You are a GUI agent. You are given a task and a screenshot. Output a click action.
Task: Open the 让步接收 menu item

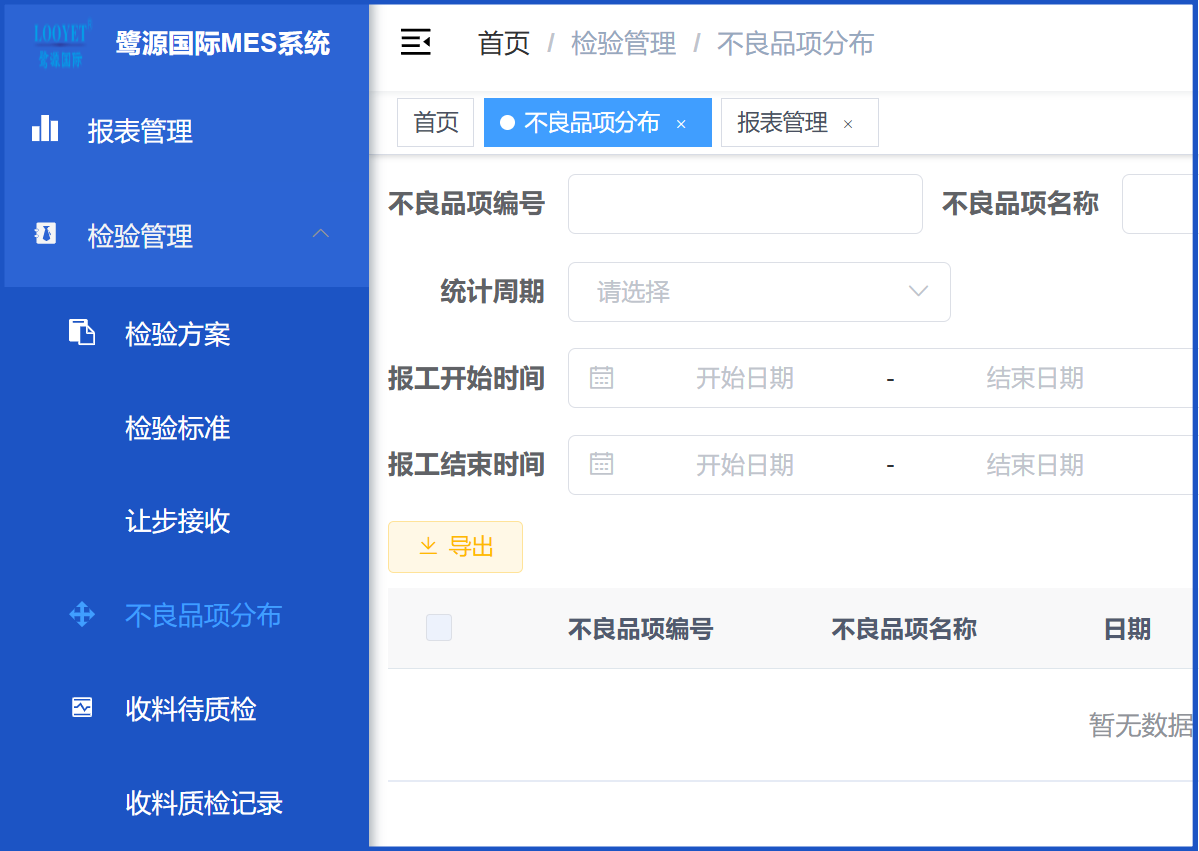(177, 521)
